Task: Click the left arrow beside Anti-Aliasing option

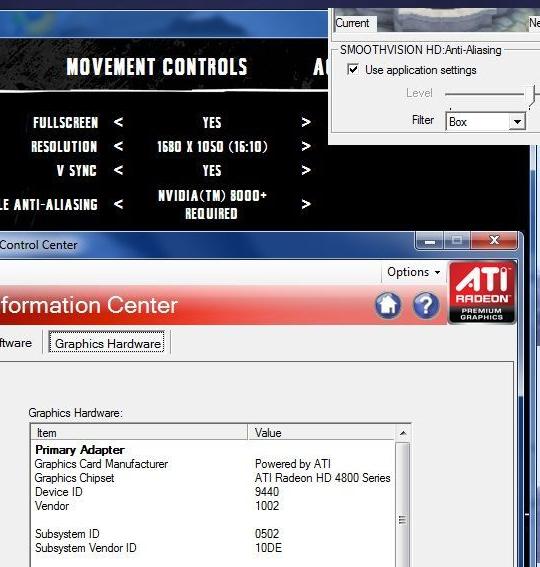Action: 118,204
